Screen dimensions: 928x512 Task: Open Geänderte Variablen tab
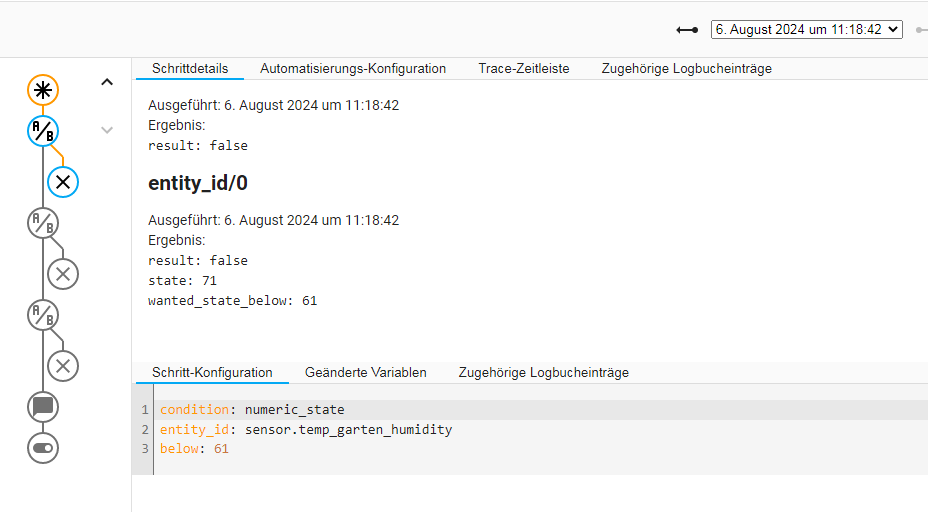pyautogui.click(x=366, y=373)
